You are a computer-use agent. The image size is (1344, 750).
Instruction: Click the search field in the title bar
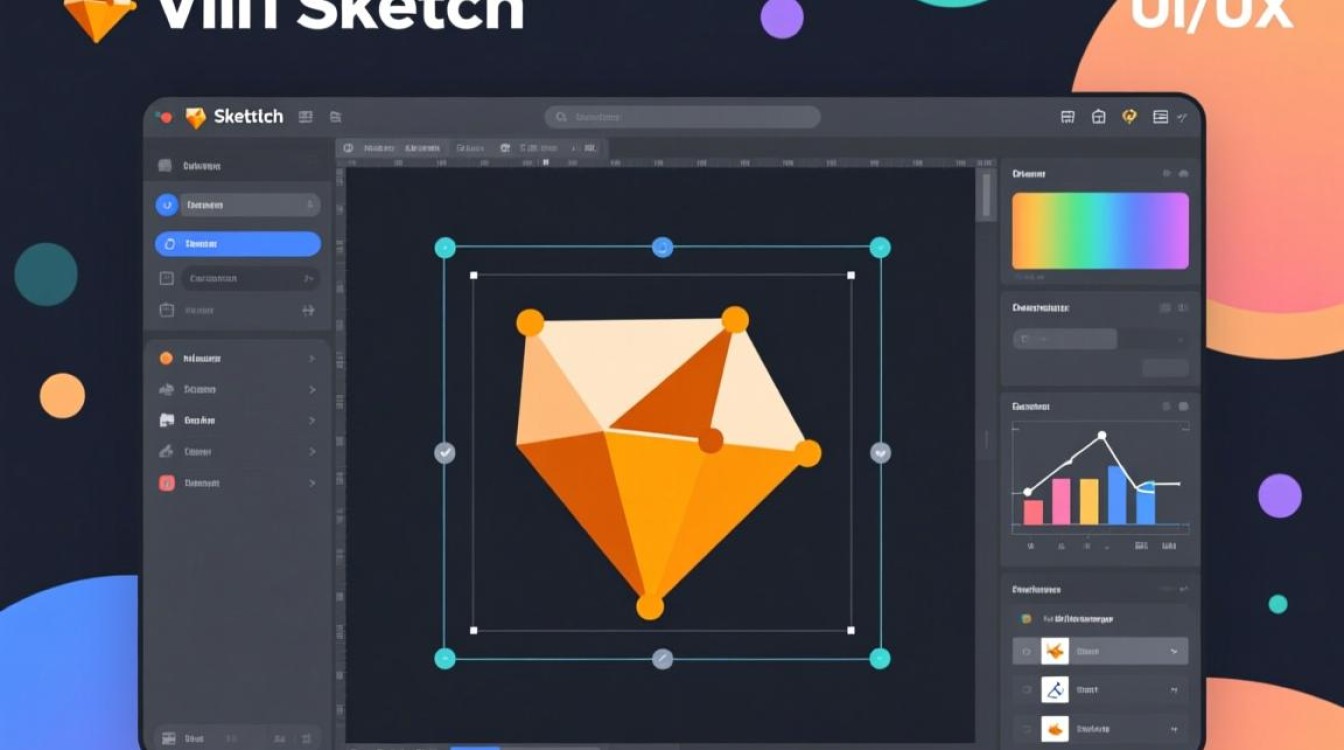point(682,117)
